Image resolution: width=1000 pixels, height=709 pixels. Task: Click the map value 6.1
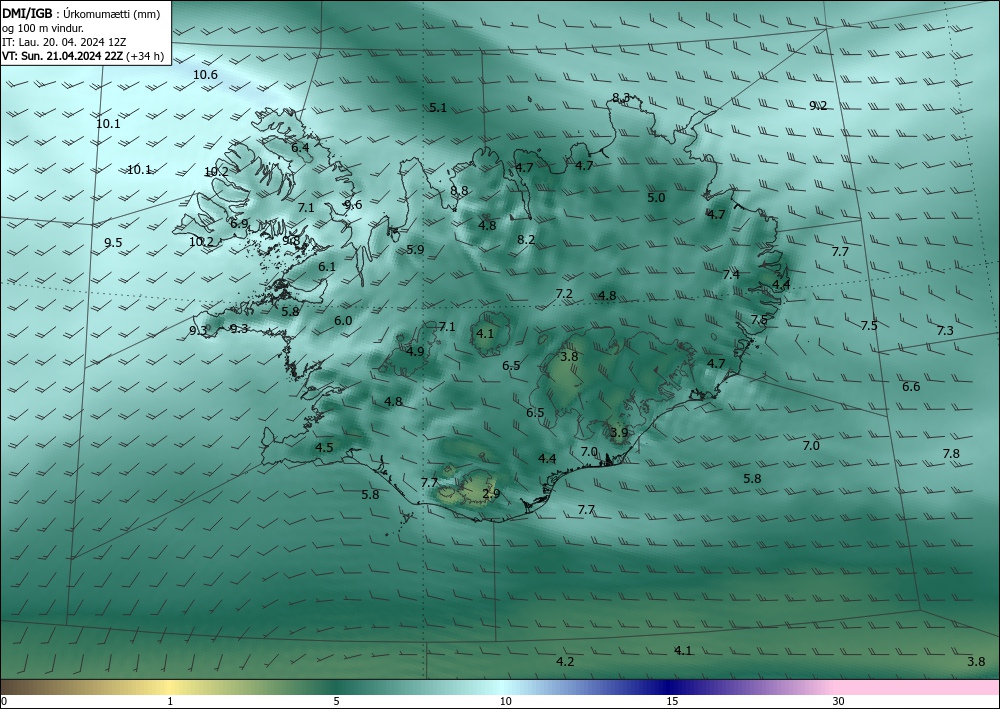point(327,267)
